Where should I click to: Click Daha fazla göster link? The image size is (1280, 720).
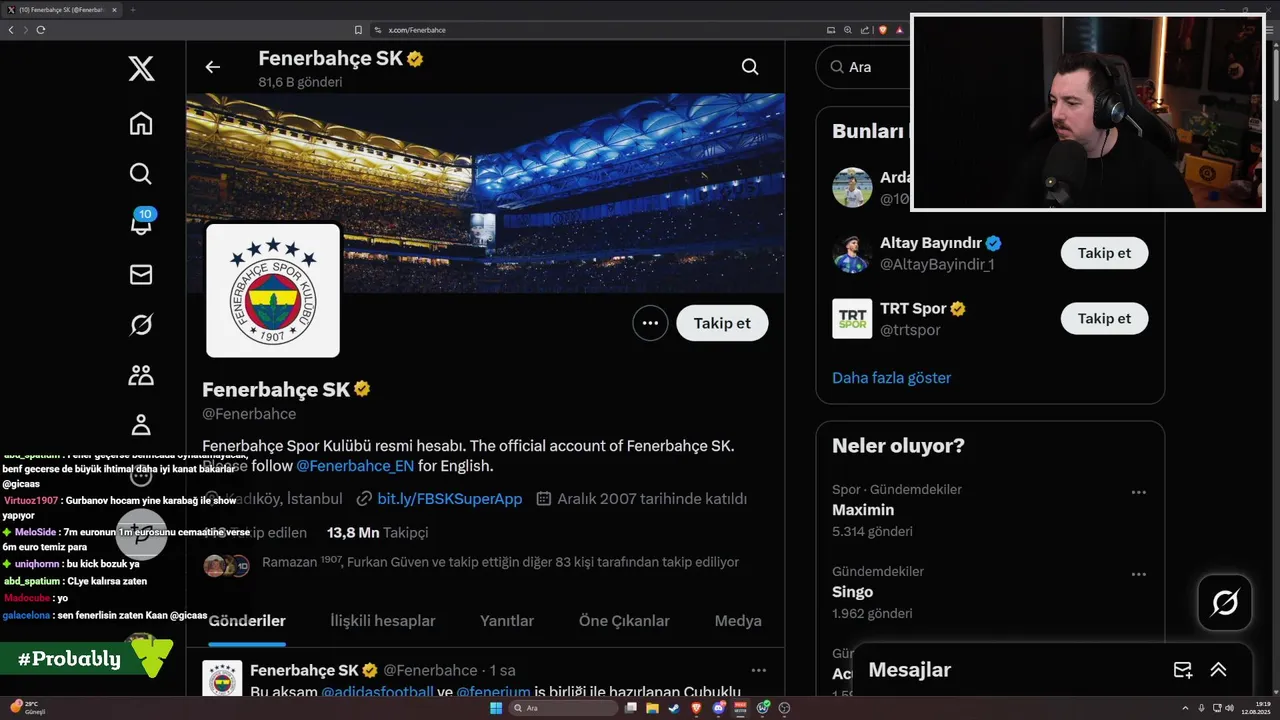[891, 378]
